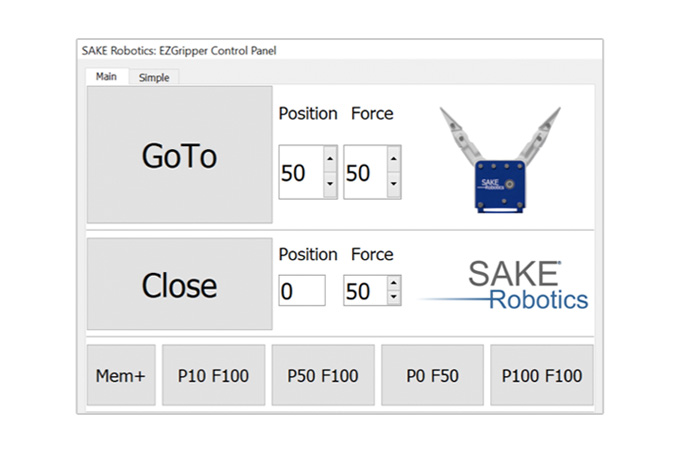
Task: Click the Mem+ button
Action: 121,375
